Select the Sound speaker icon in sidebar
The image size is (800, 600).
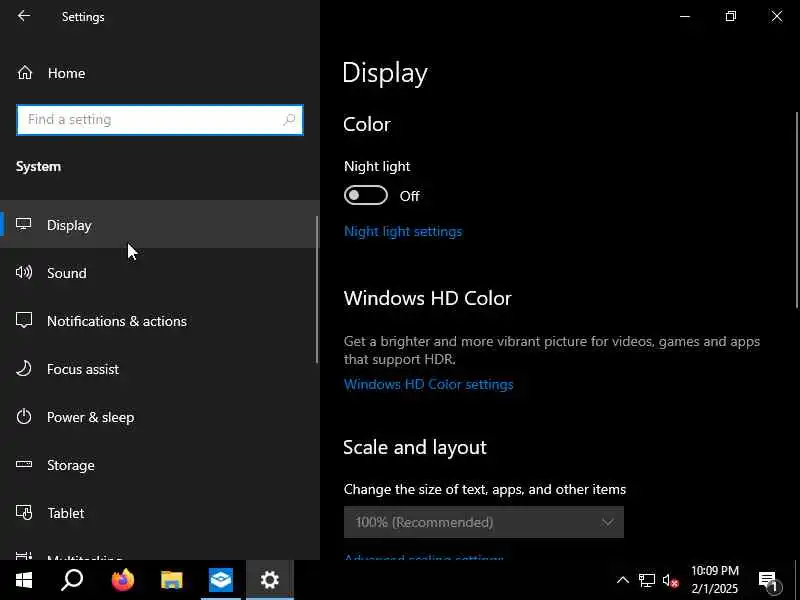23,272
